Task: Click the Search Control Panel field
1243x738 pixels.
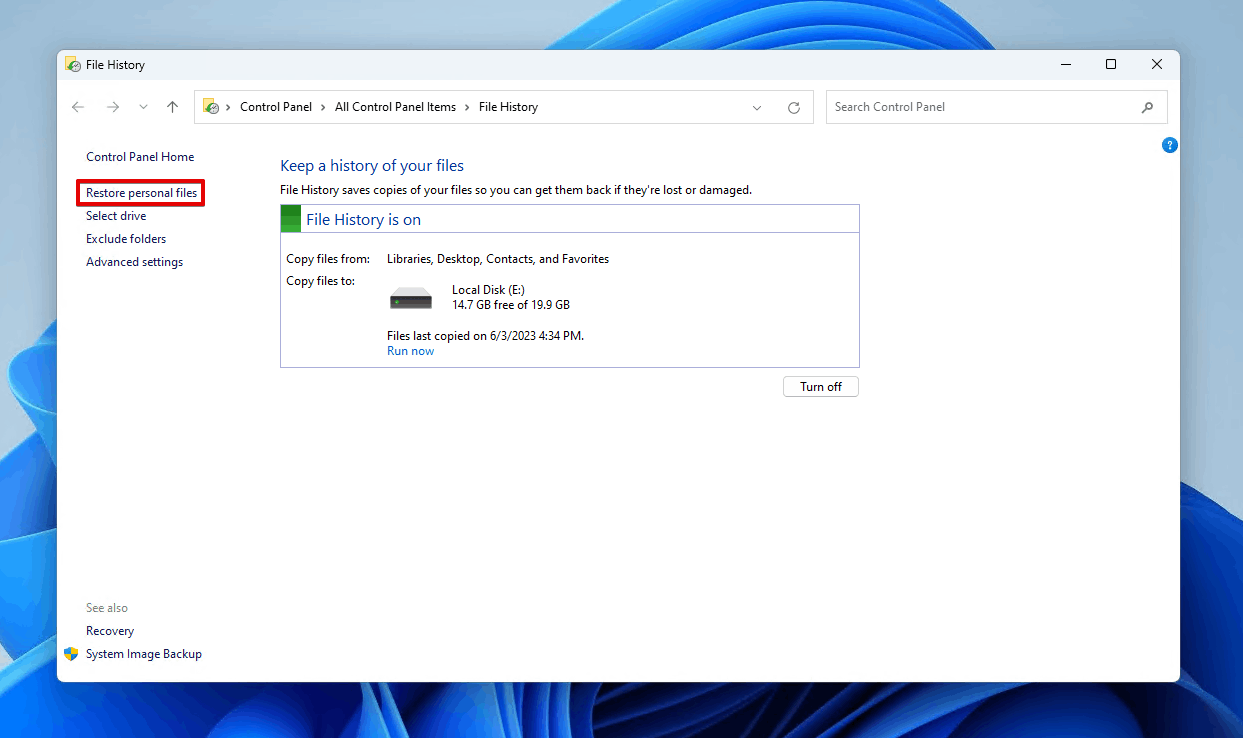Action: coord(980,107)
